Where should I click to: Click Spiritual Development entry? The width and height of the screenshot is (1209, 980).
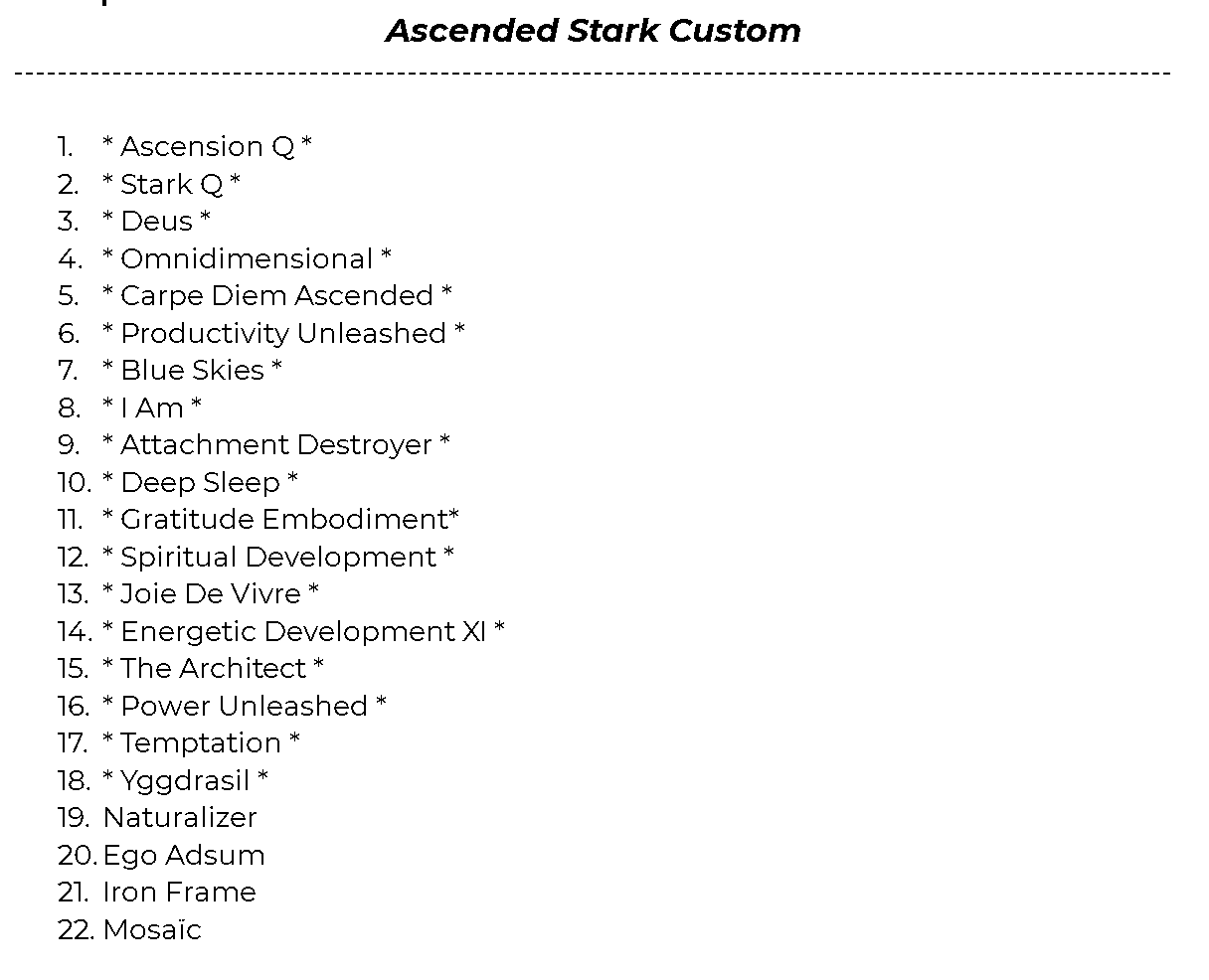(x=277, y=558)
